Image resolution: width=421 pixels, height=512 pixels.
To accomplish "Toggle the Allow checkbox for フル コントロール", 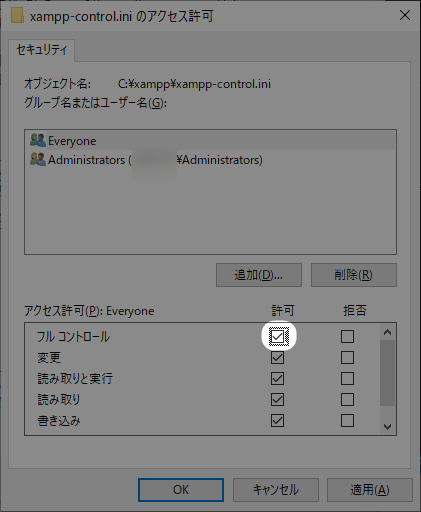I will [277, 336].
